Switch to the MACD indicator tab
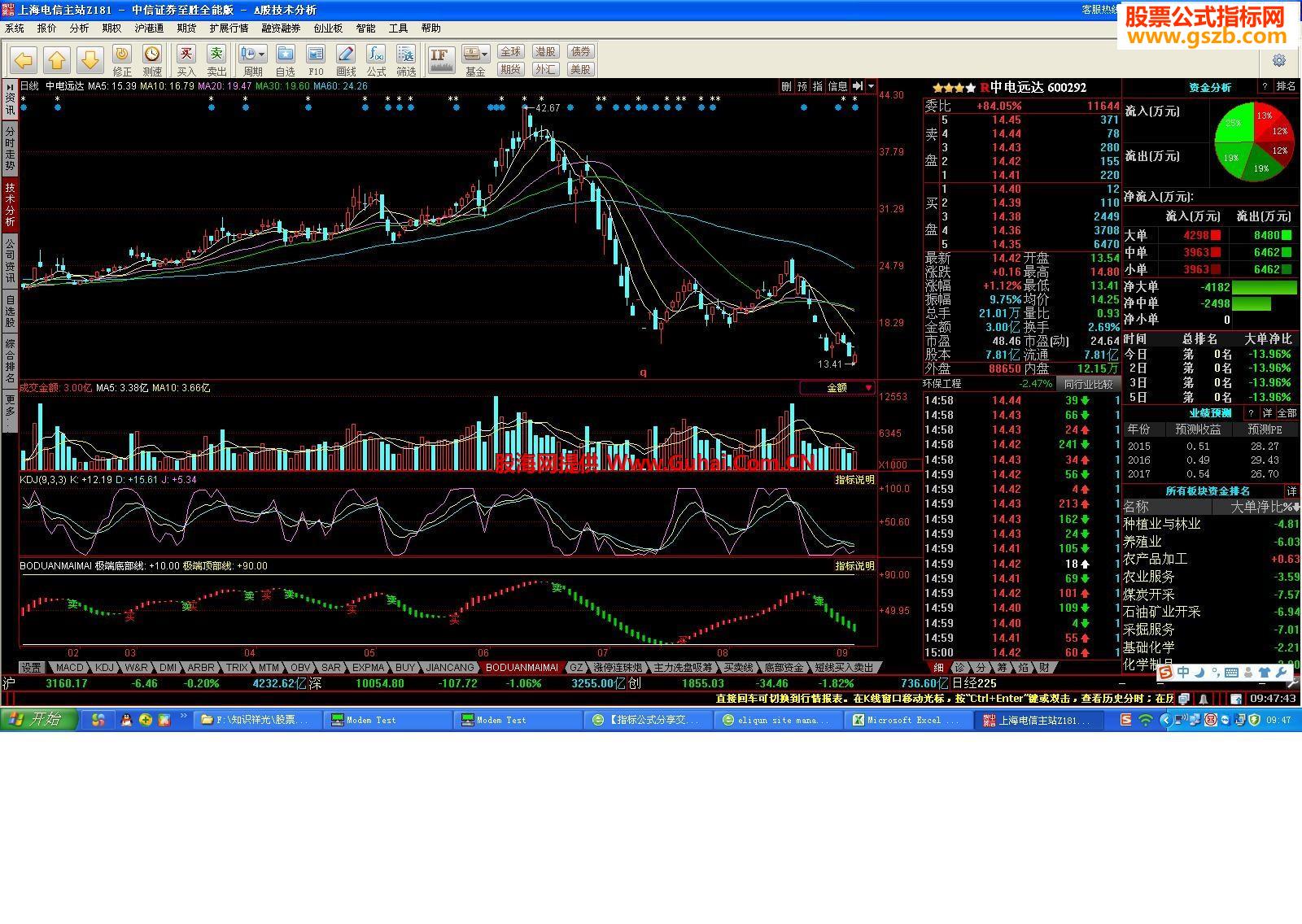 click(x=70, y=668)
